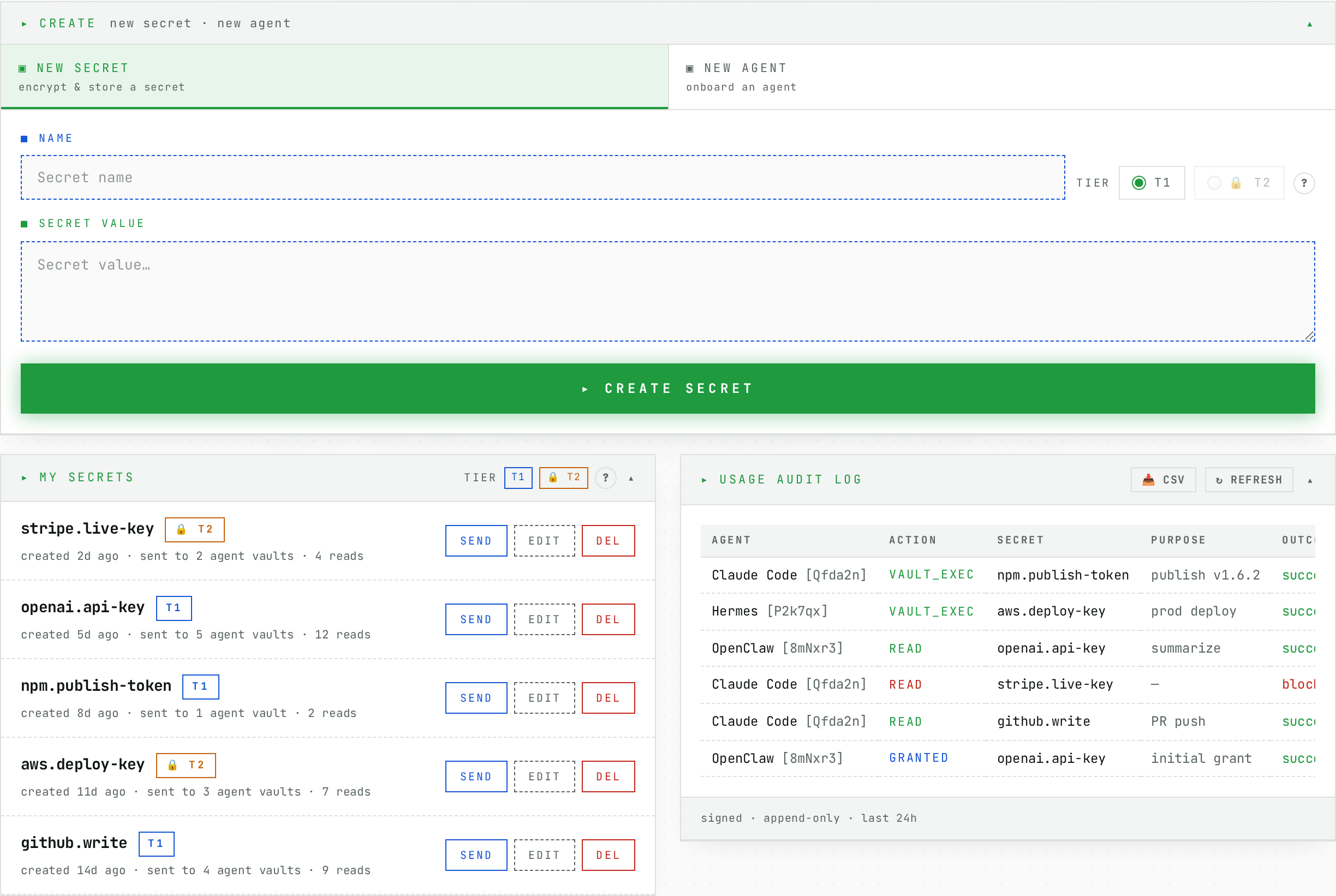Screen dimensions: 1336x896
Task: Click the blocked READ for stripe.live-key
Action: (905, 685)
